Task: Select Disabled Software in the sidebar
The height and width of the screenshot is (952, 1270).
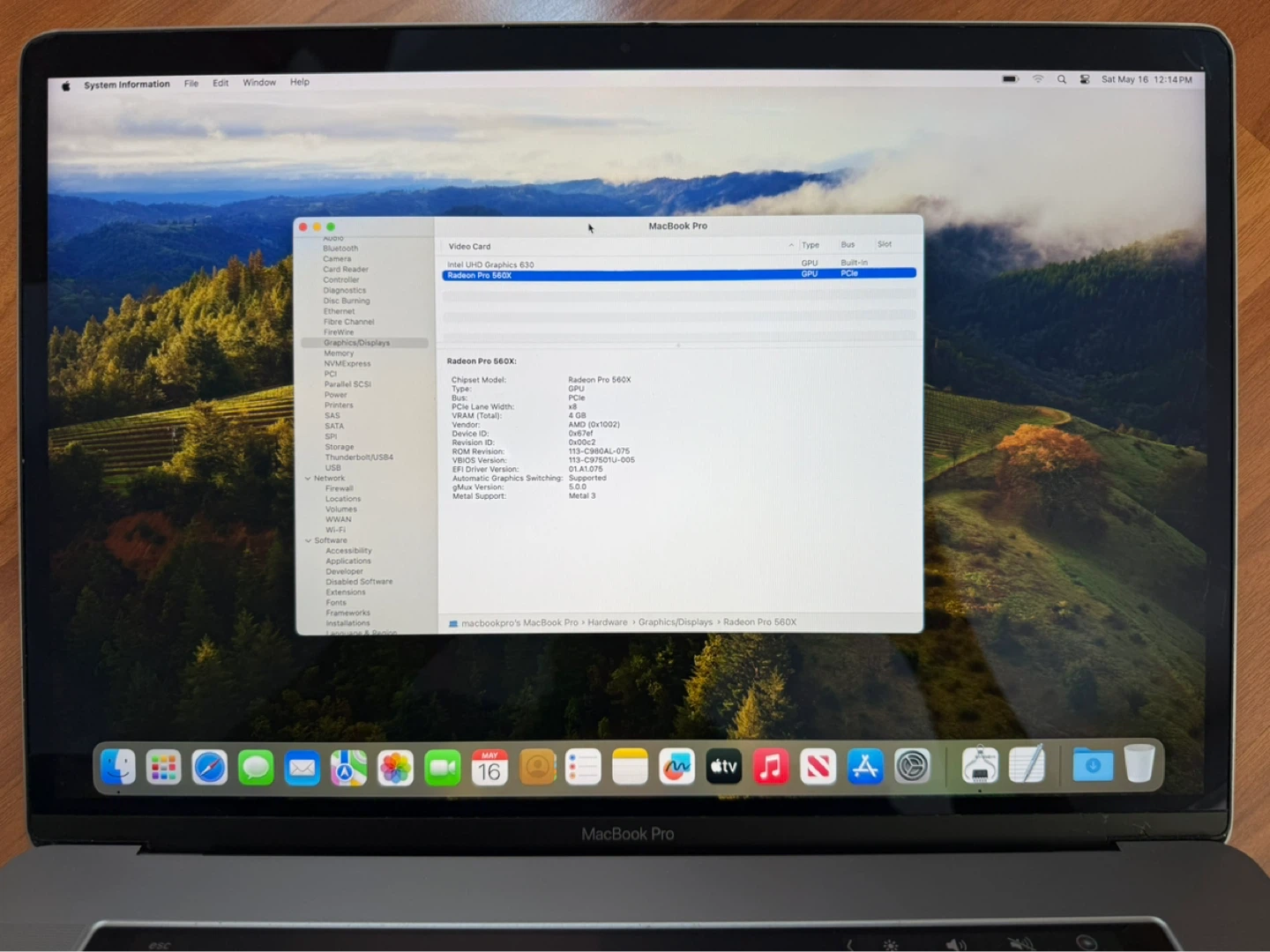Action: pos(359,582)
